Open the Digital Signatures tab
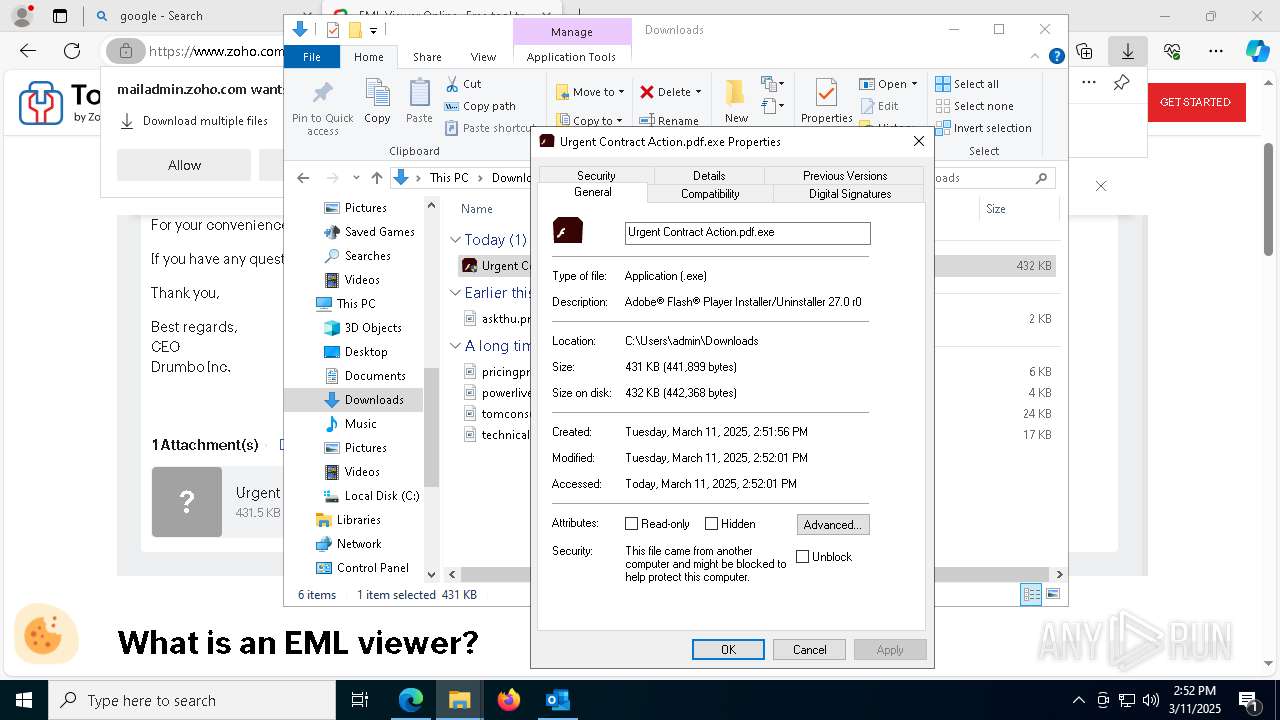1280x720 pixels. tap(850, 193)
